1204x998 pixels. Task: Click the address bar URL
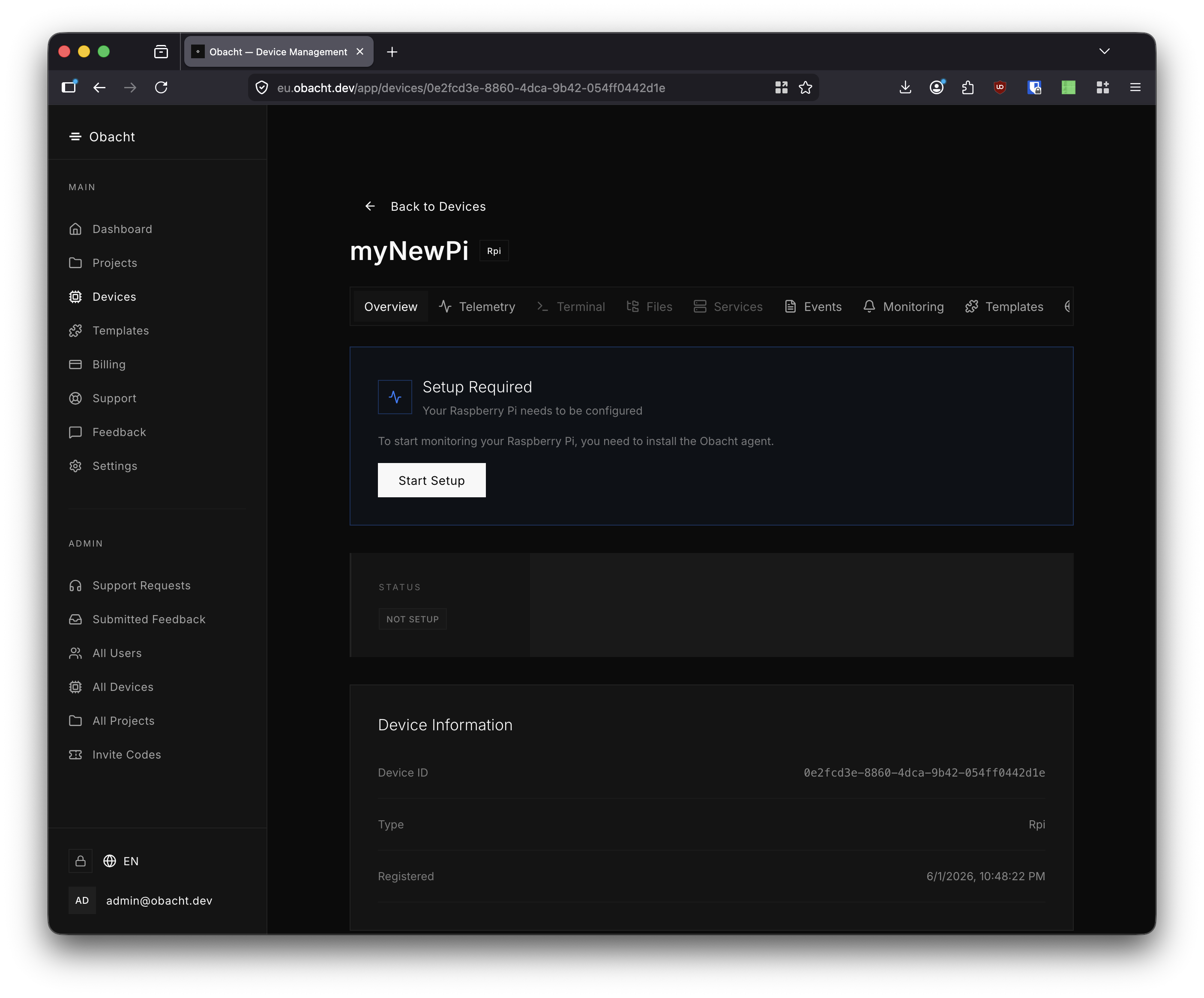[x=471, y=88]
